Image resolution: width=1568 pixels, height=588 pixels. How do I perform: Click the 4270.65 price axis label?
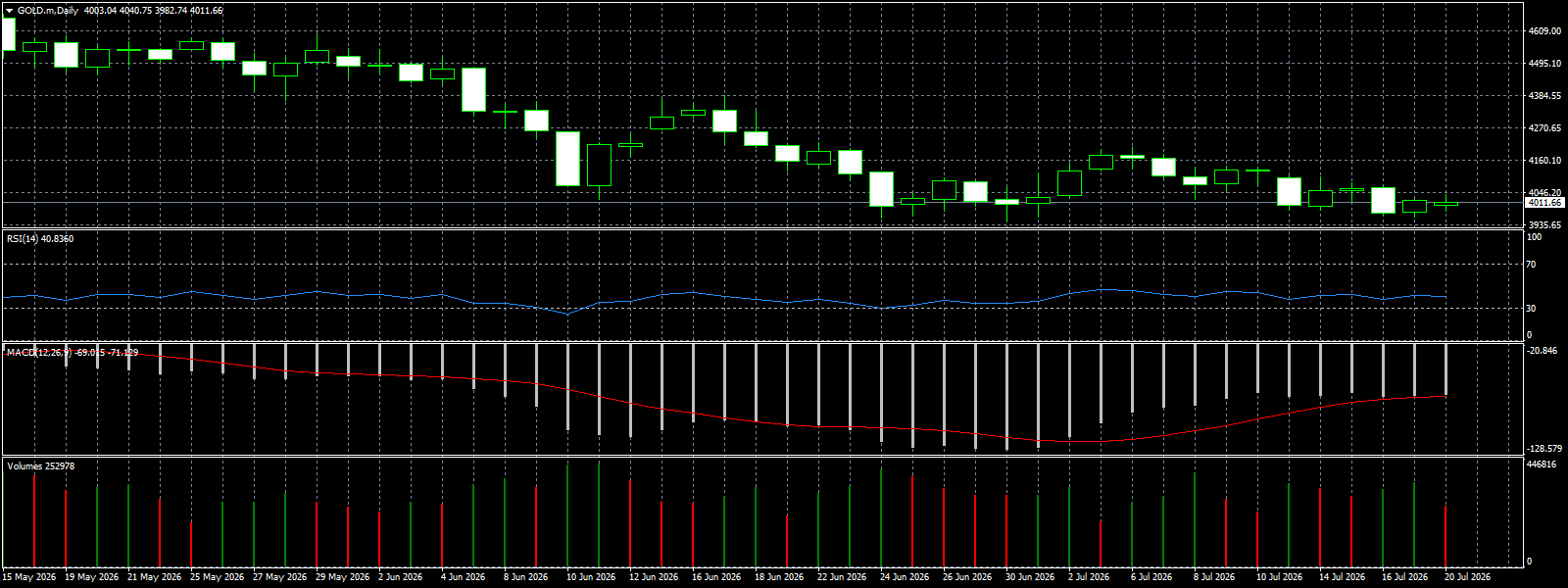click(1544, 128)
